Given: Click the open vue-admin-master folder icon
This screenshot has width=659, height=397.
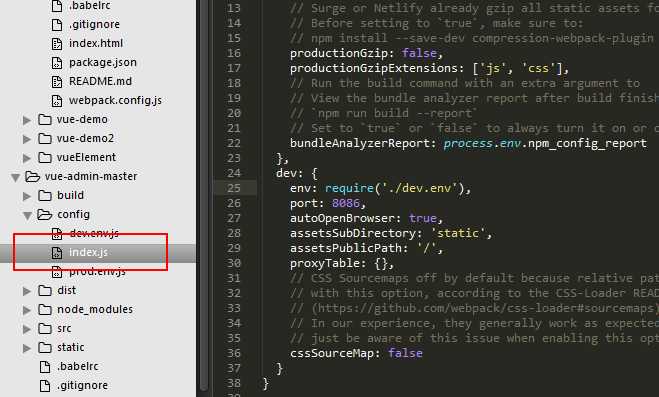Looking at the screenshot, I should click(x=32, y=176).
